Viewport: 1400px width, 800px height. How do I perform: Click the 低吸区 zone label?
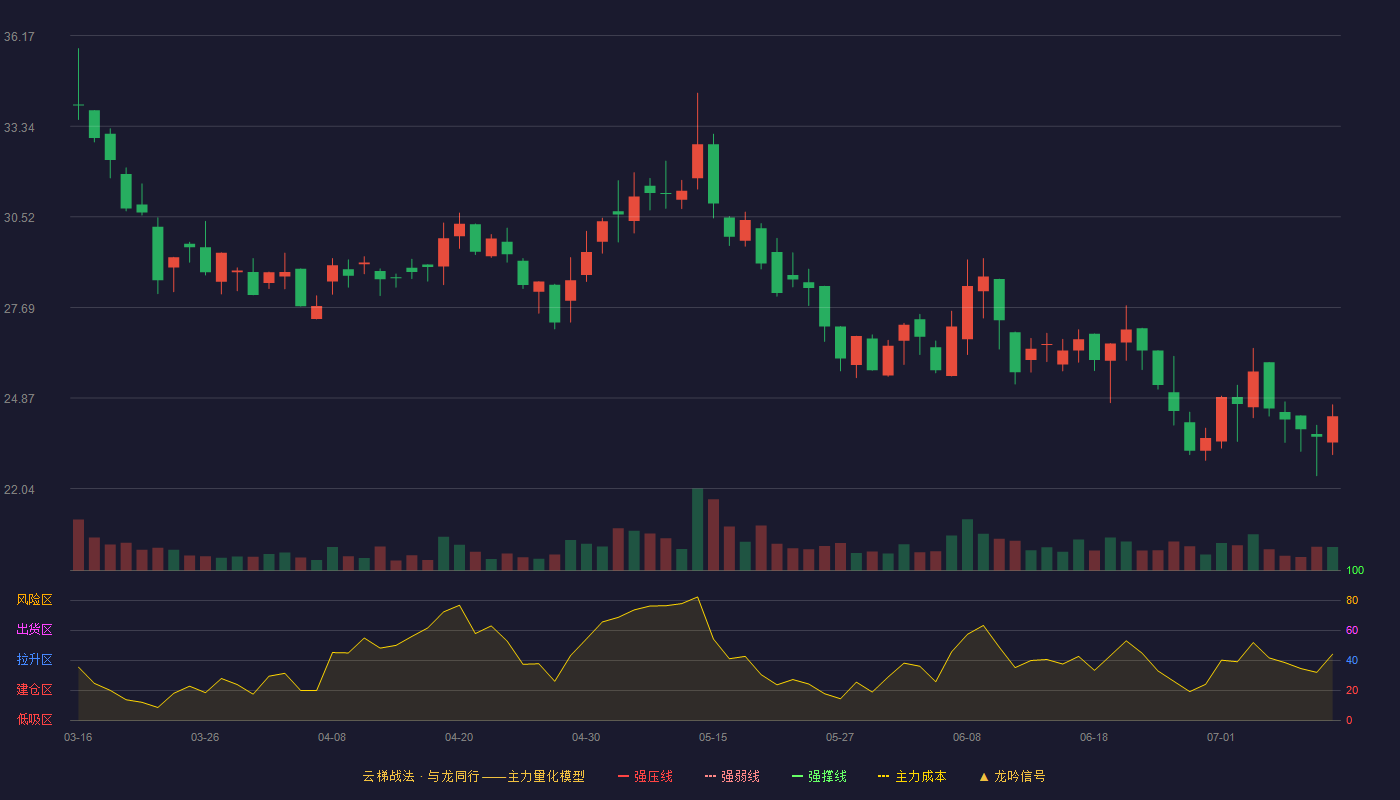34,719
